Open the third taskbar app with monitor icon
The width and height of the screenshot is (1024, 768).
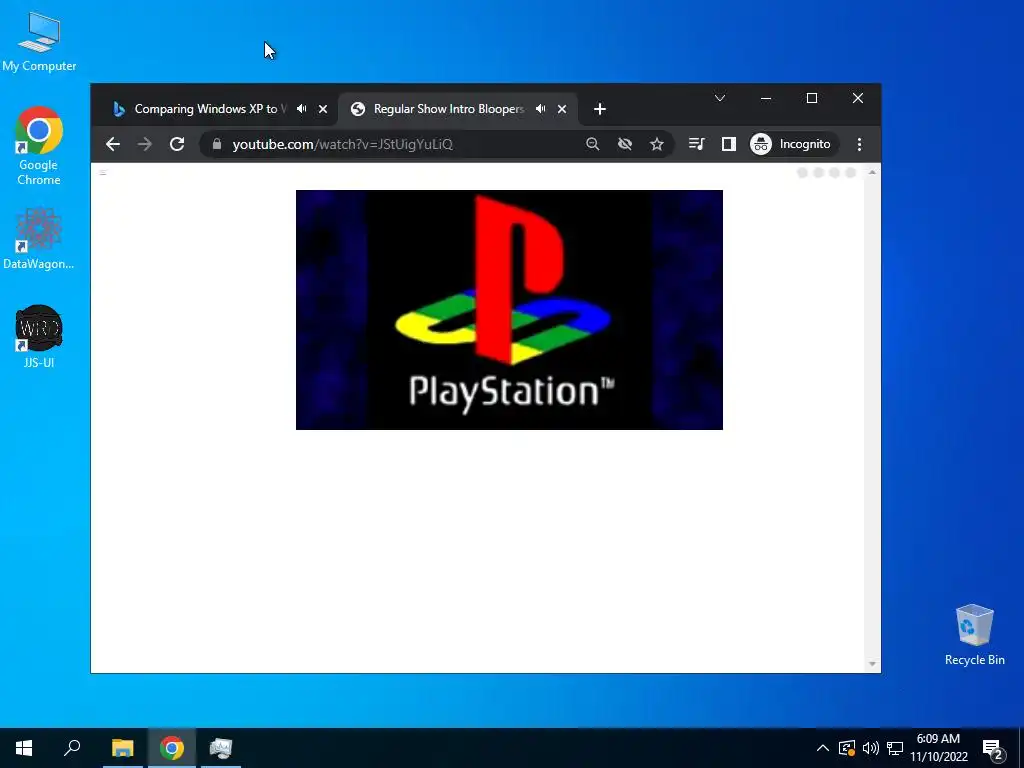[x=221, y=748]
